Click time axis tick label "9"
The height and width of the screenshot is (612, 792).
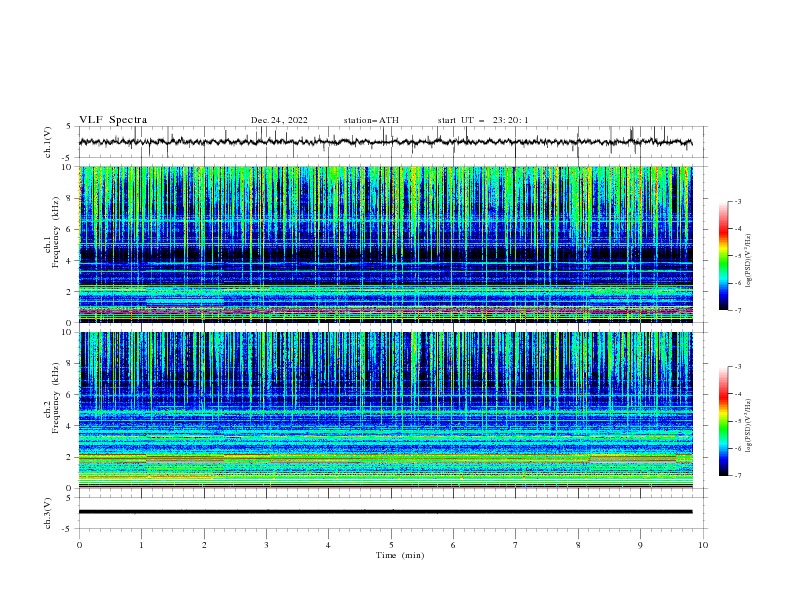pyautogui.click(x=640, y=545)
